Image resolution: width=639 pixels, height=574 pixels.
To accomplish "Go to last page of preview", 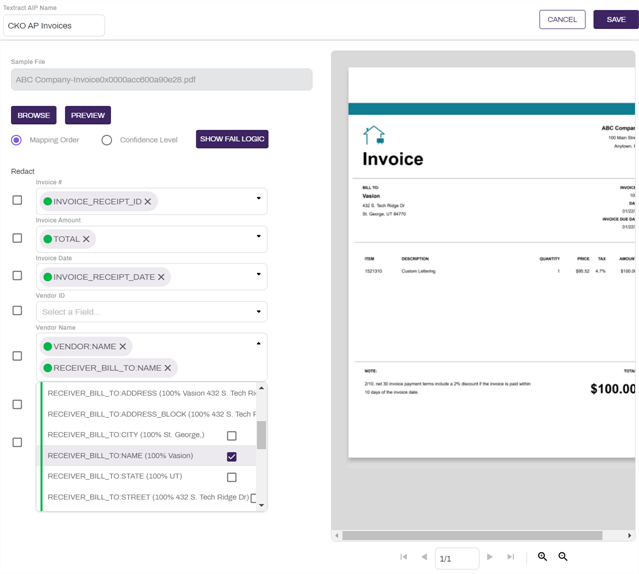I will click(511, 557).
